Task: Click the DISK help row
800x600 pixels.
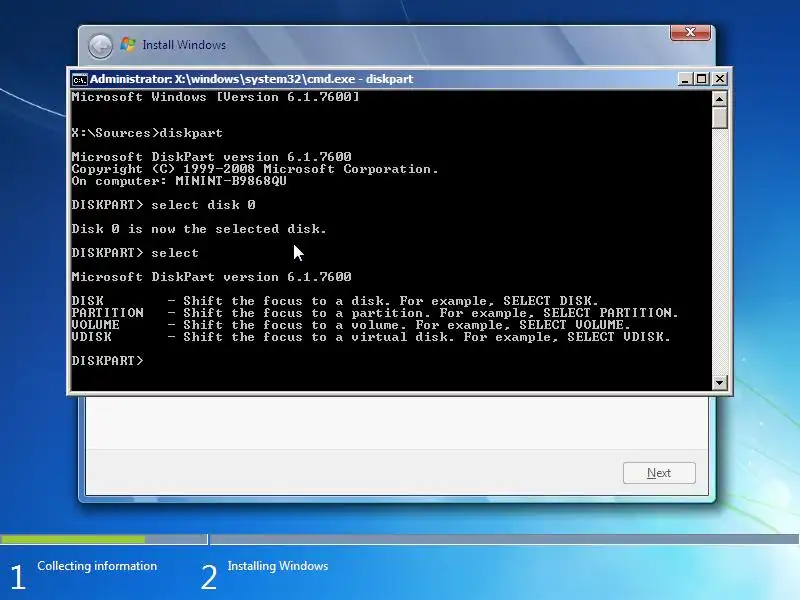Action: 335,301
